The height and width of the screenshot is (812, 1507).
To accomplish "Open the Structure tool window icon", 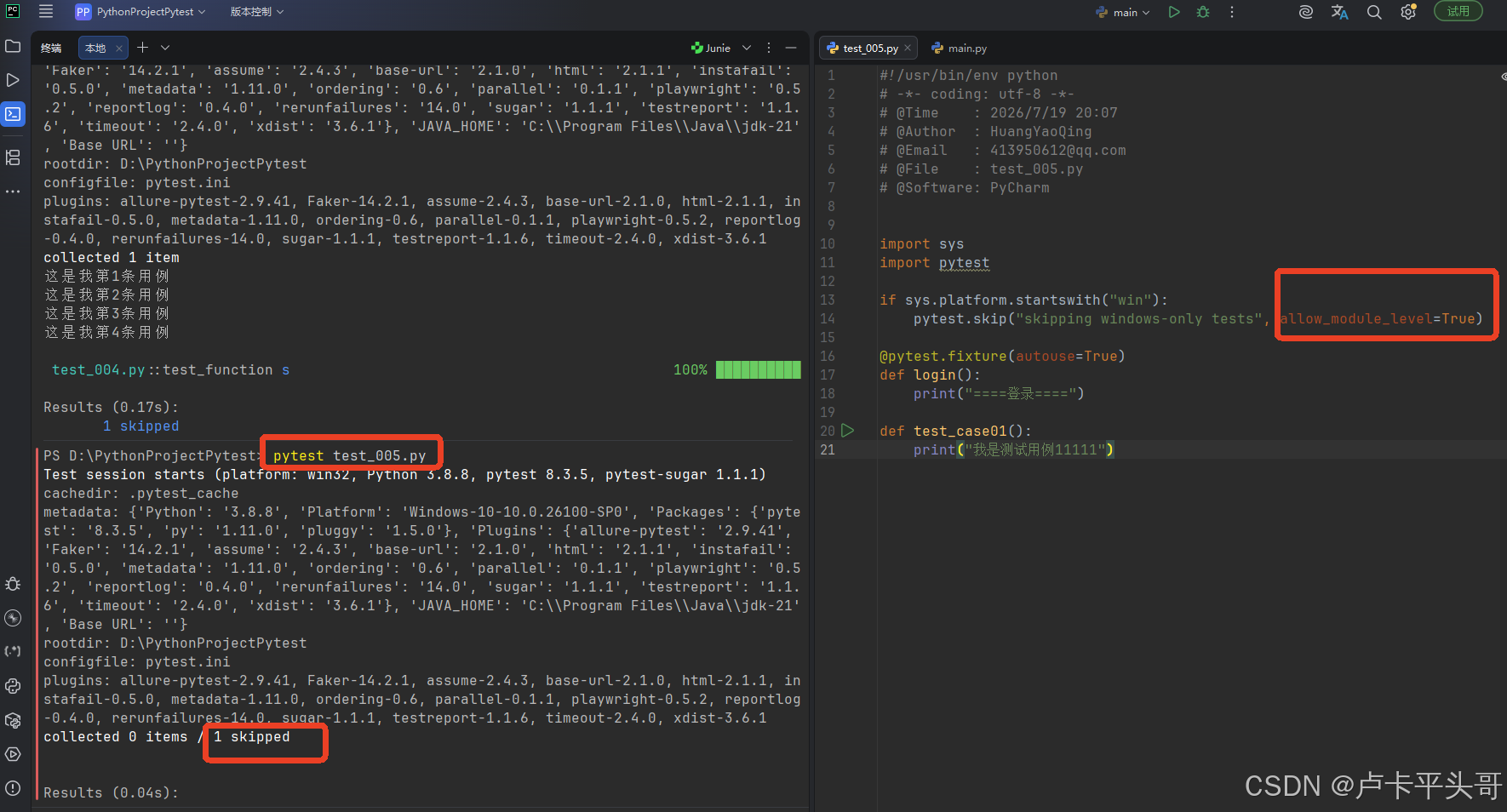I will [x=13, y=157].
